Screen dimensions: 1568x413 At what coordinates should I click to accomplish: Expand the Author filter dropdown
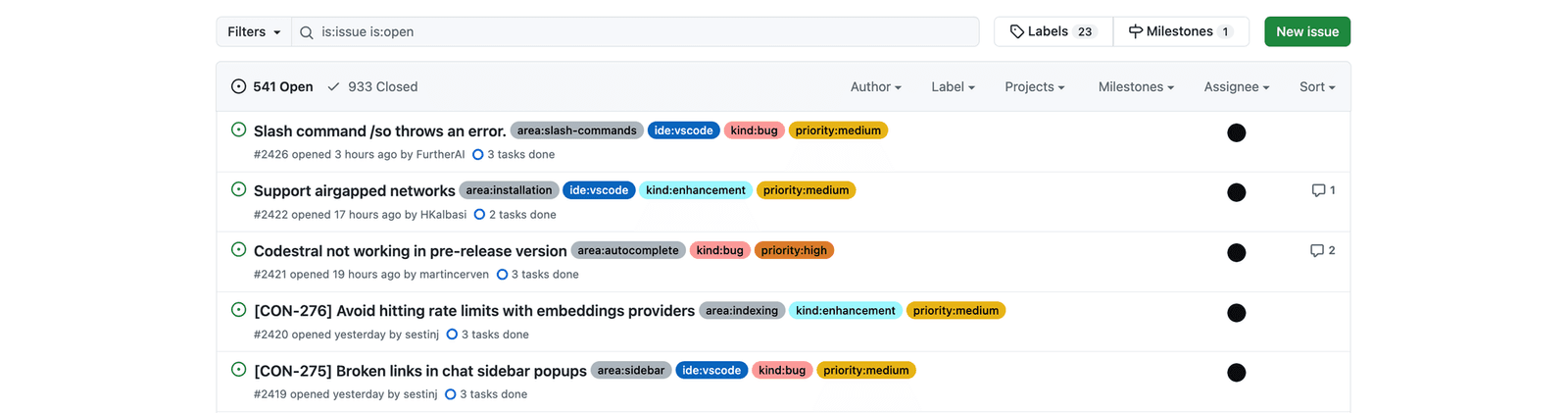tap(875, 87)
